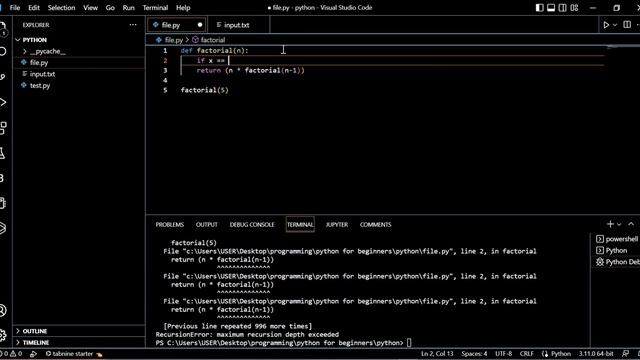Open the Edit menu
Screen dimensions: 640x360
tap(34, 8)
